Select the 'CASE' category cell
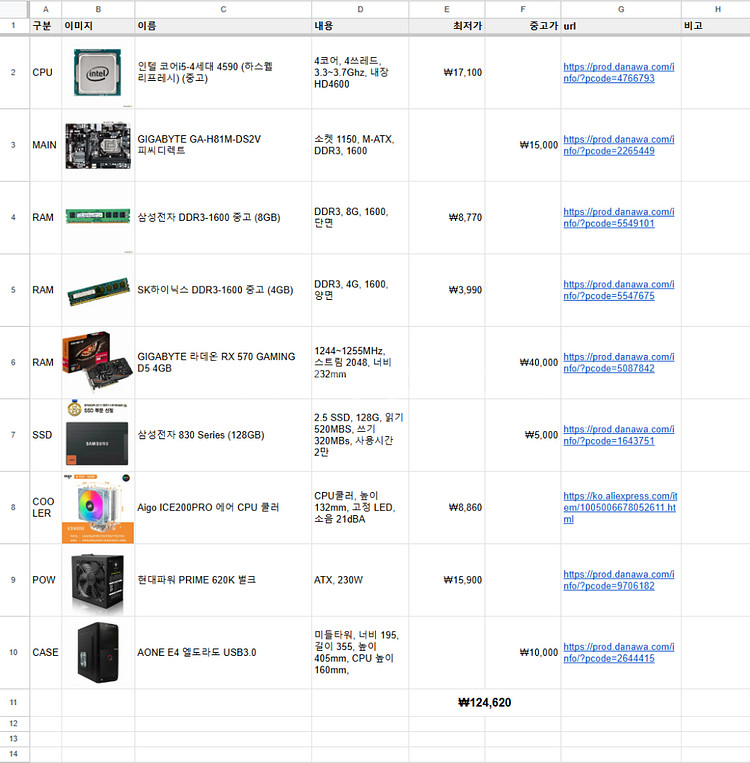The width and height of the screenshot is (750, 763). coord(45,653)
